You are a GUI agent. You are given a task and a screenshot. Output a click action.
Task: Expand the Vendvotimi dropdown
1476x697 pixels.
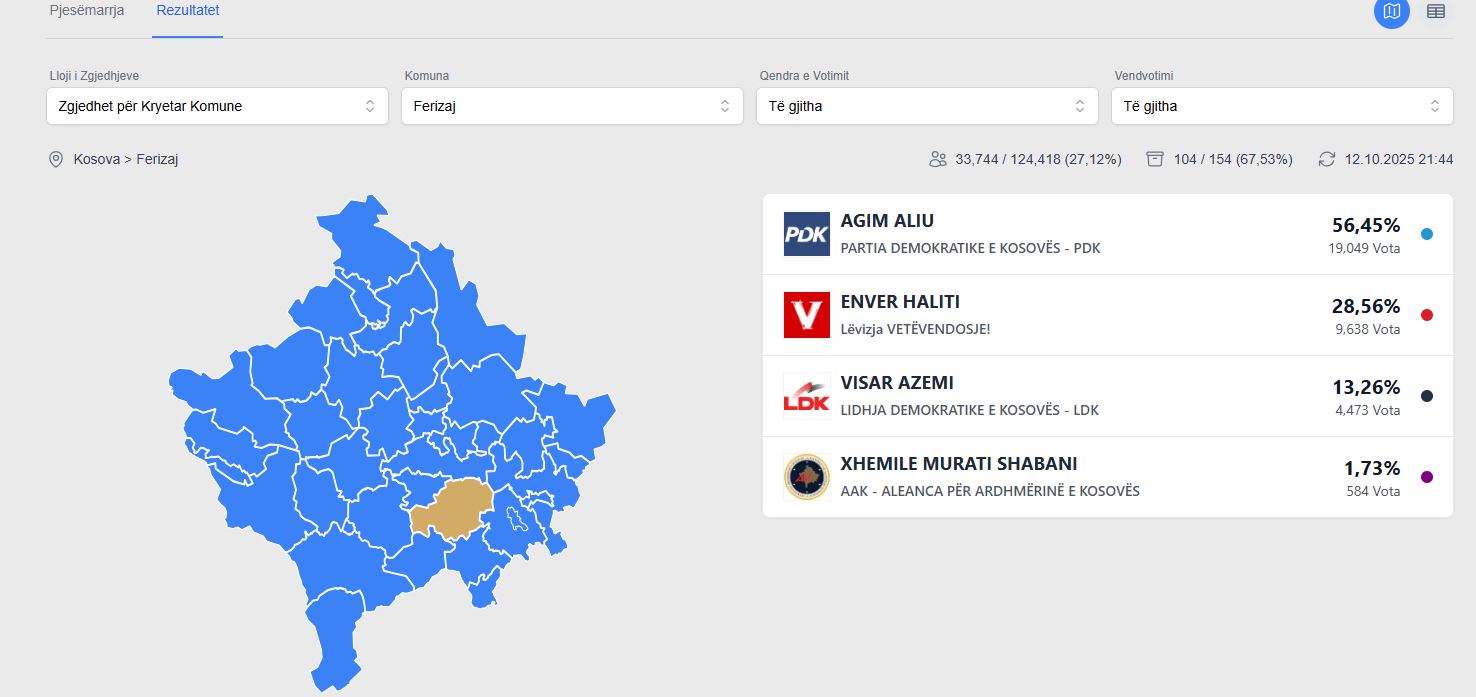1282,106
